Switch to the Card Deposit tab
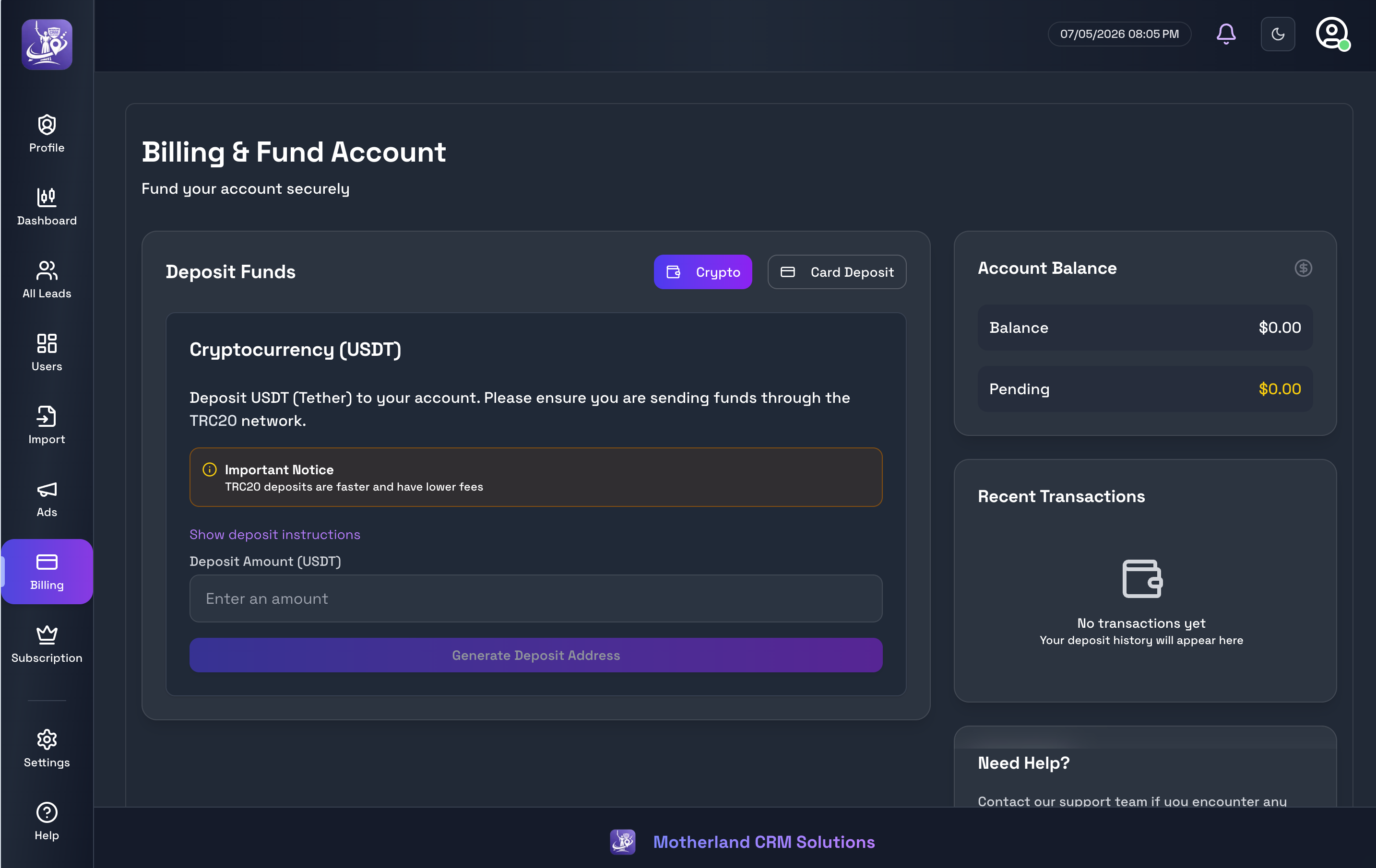Screen dimensions: 1376x868 pyautogui.click(x=837, y=272)
